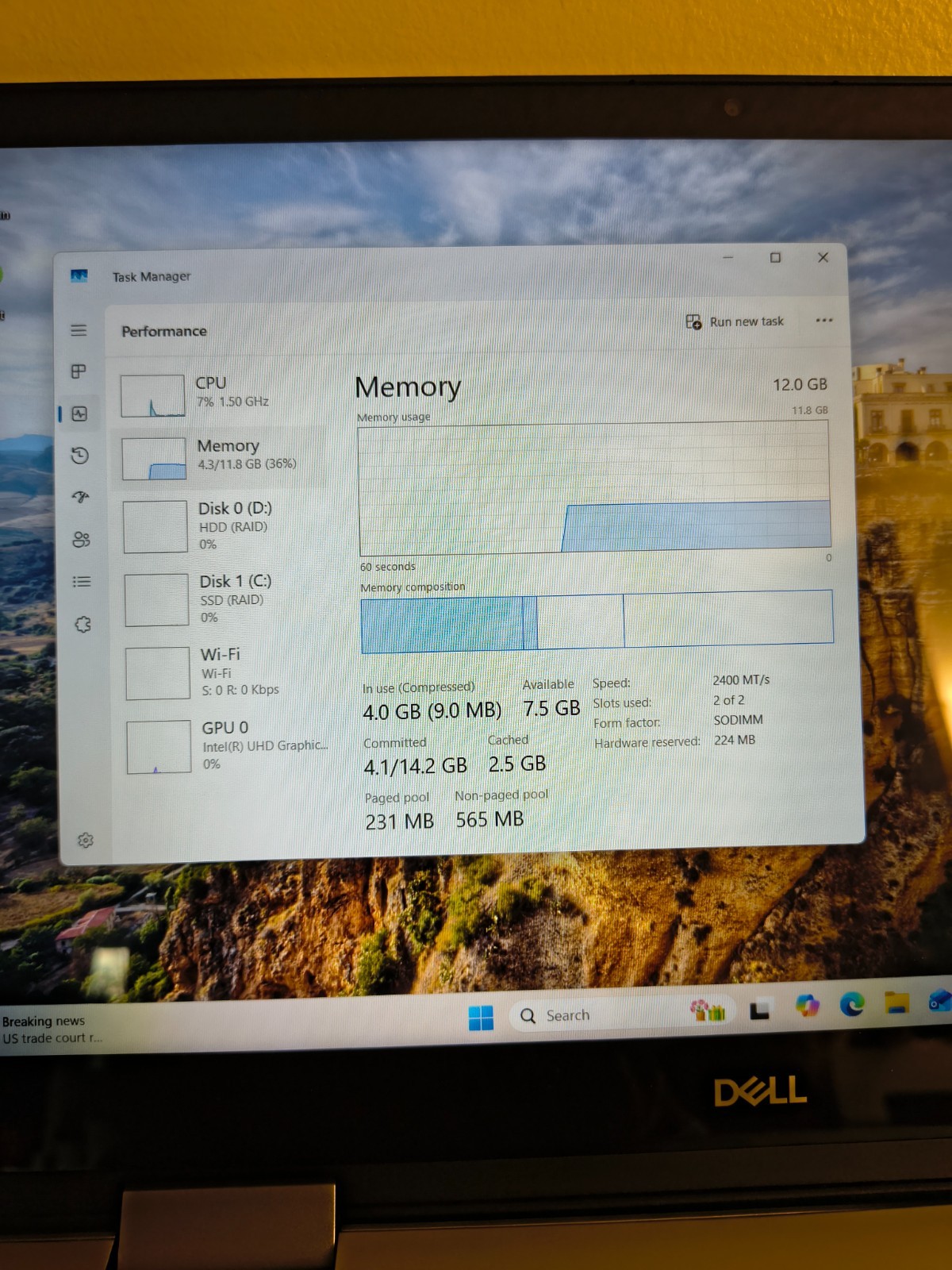Viewport: 952px width, 1270px height.
Task: Click the Task Manager app icon in title bar
Action: pos(79,276)
